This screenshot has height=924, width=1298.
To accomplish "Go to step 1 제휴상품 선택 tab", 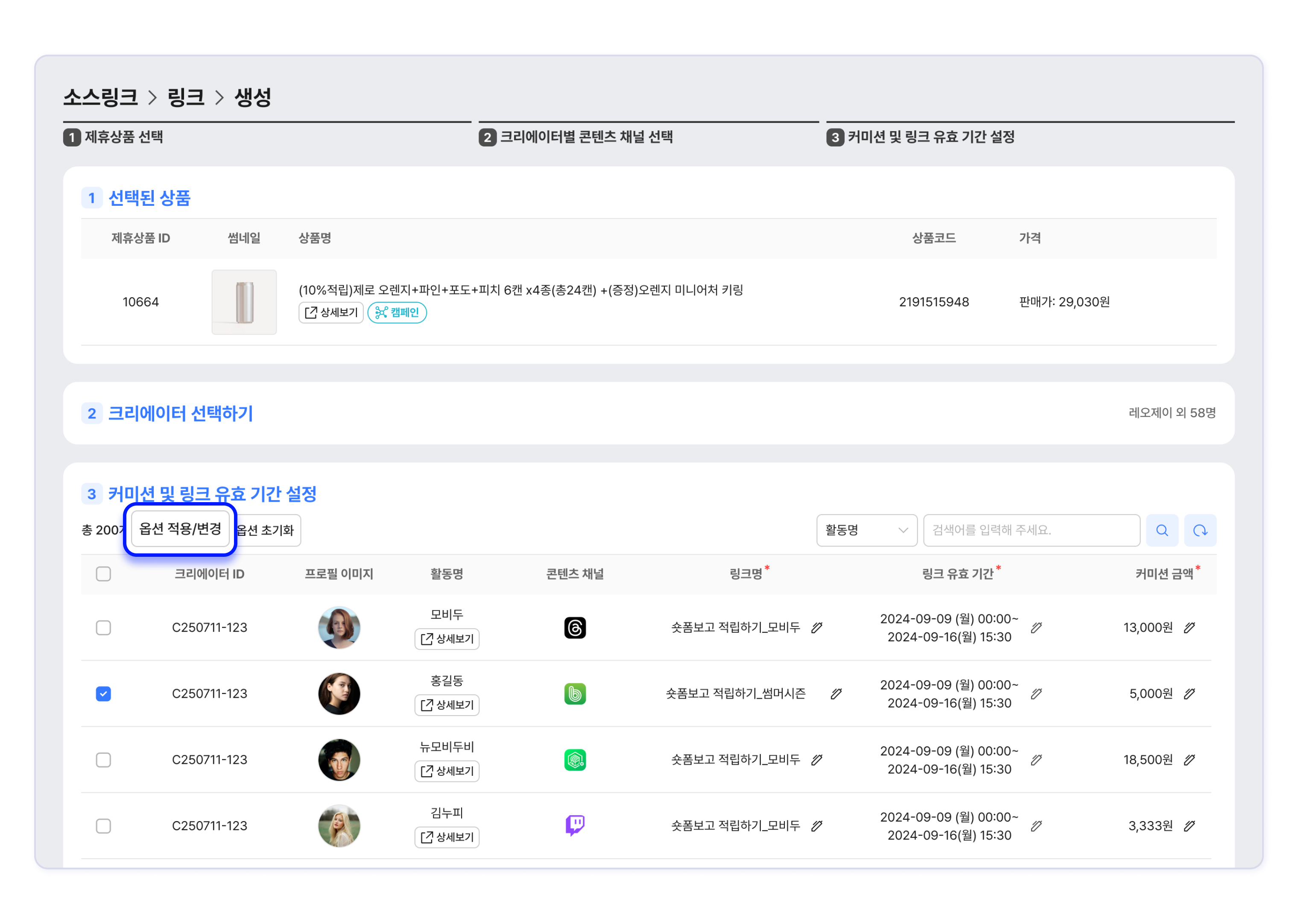I will pyautogui.click(x=123, y=137).
